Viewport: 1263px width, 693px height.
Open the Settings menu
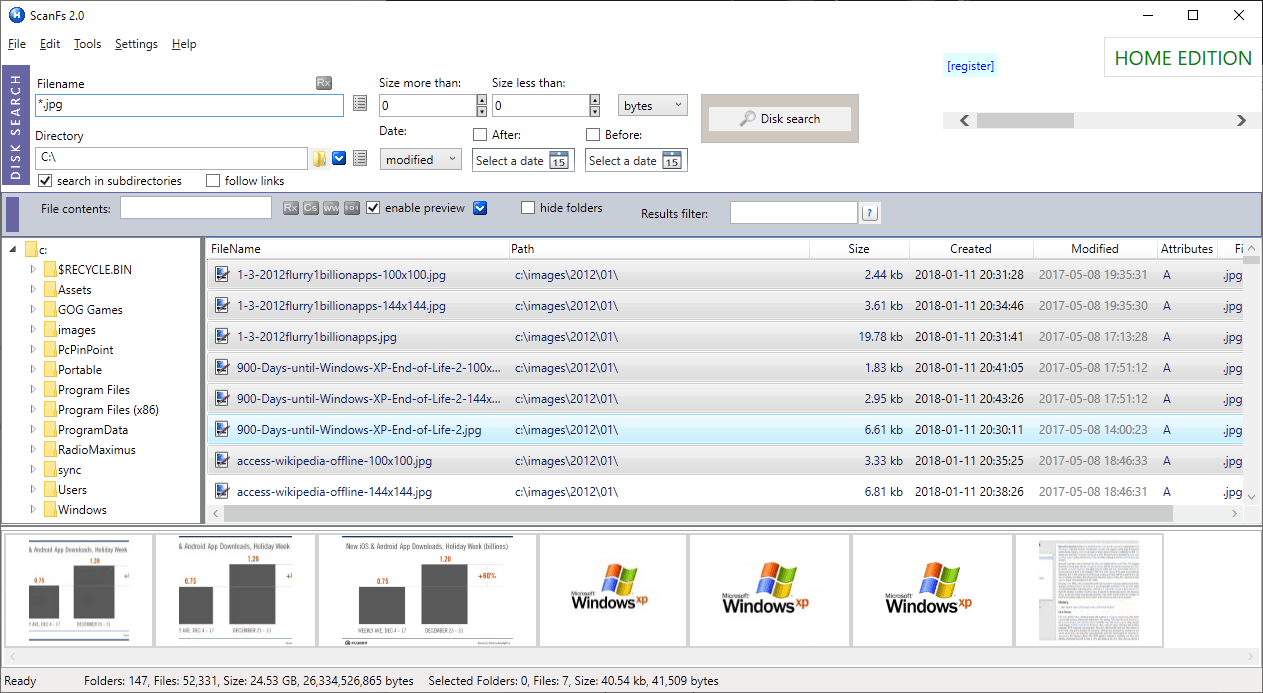[x=136, y=44]
